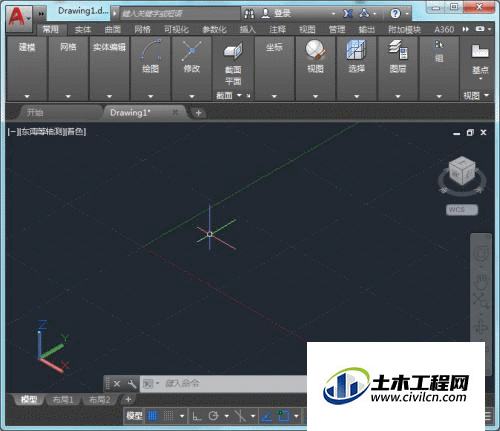Open the AutoCAD application menu button
The width and height of the screenshot is (500, 431).
19,17
